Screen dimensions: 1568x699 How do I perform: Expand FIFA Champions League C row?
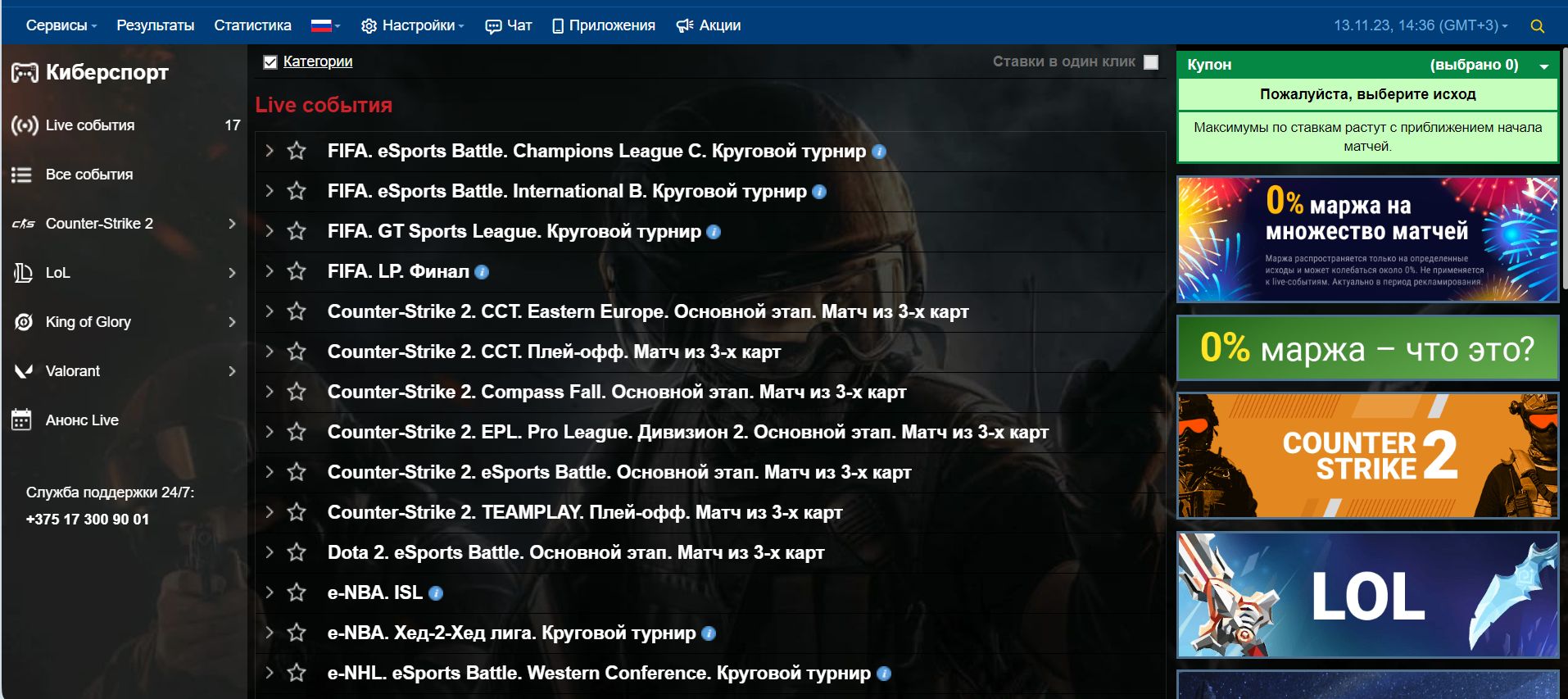pyautogui.click(x=269, y=151)
